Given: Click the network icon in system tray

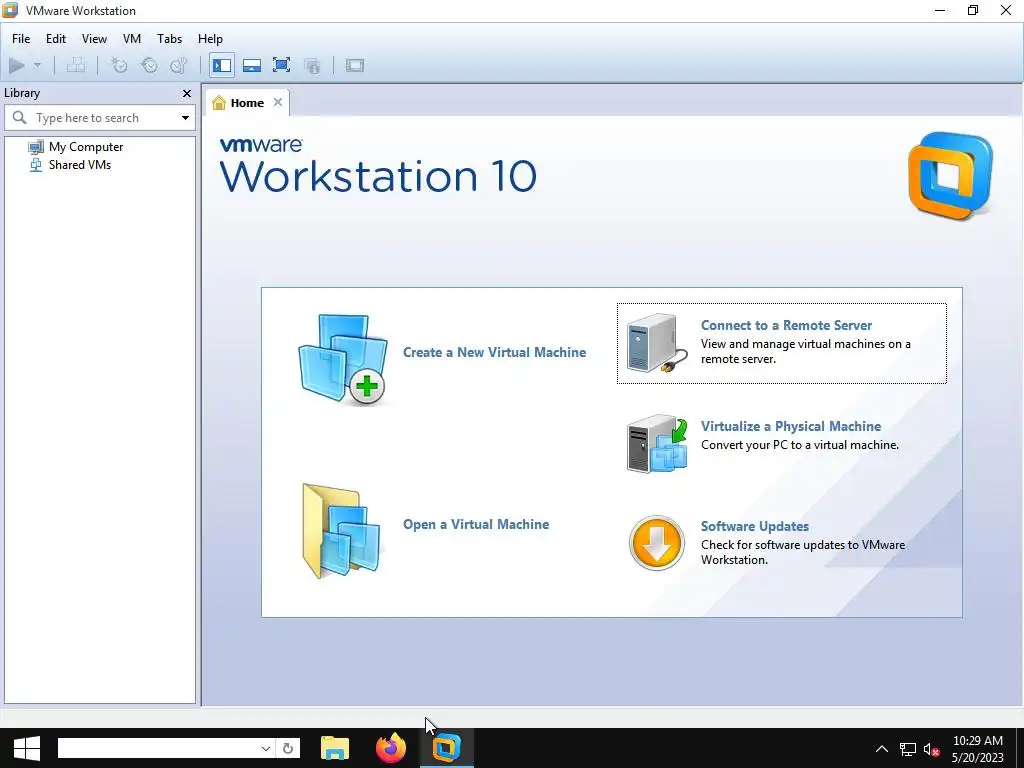Looking at the screenshot, I should 908,749.
